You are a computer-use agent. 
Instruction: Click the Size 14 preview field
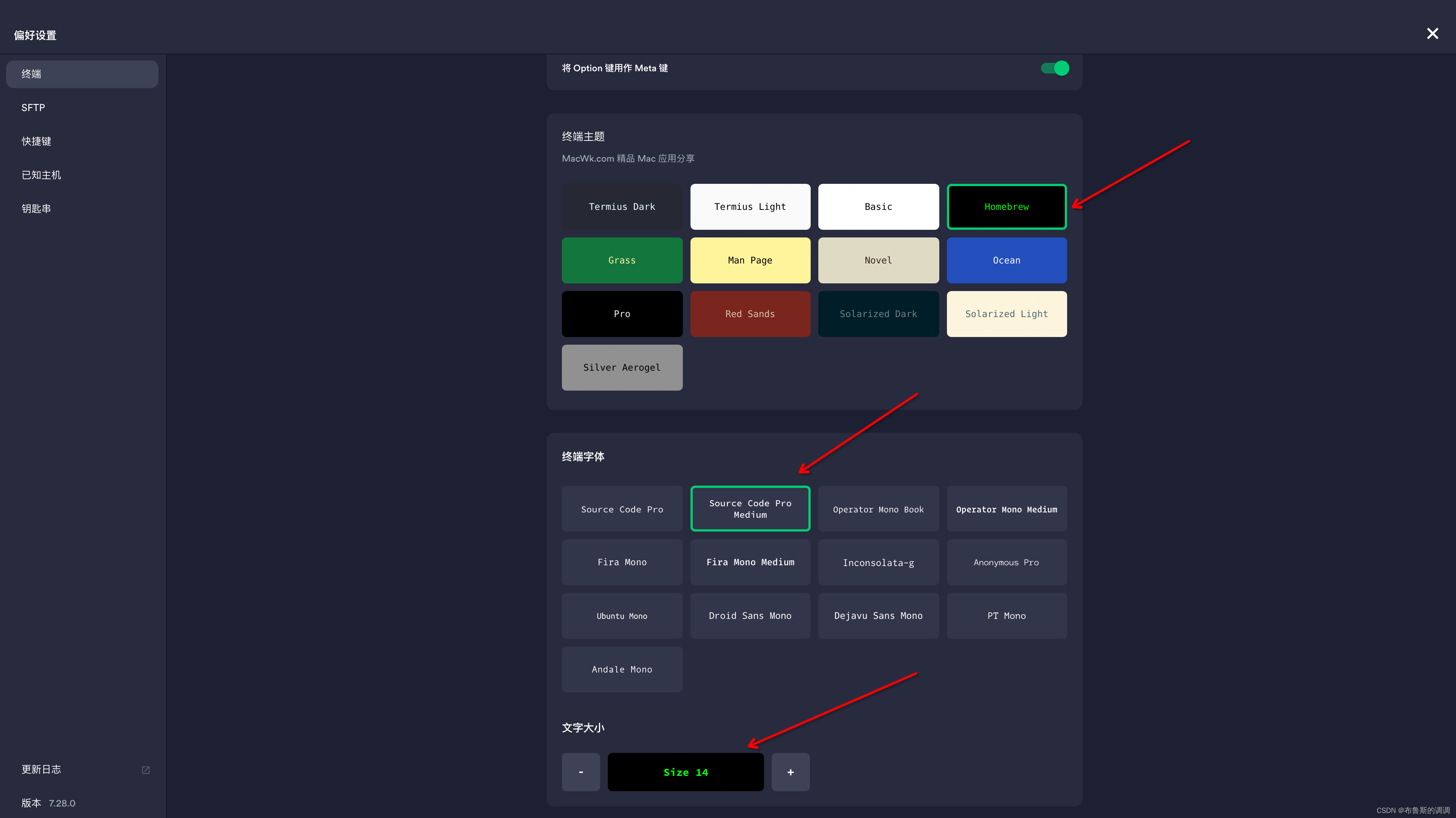[x=685, y=772]
